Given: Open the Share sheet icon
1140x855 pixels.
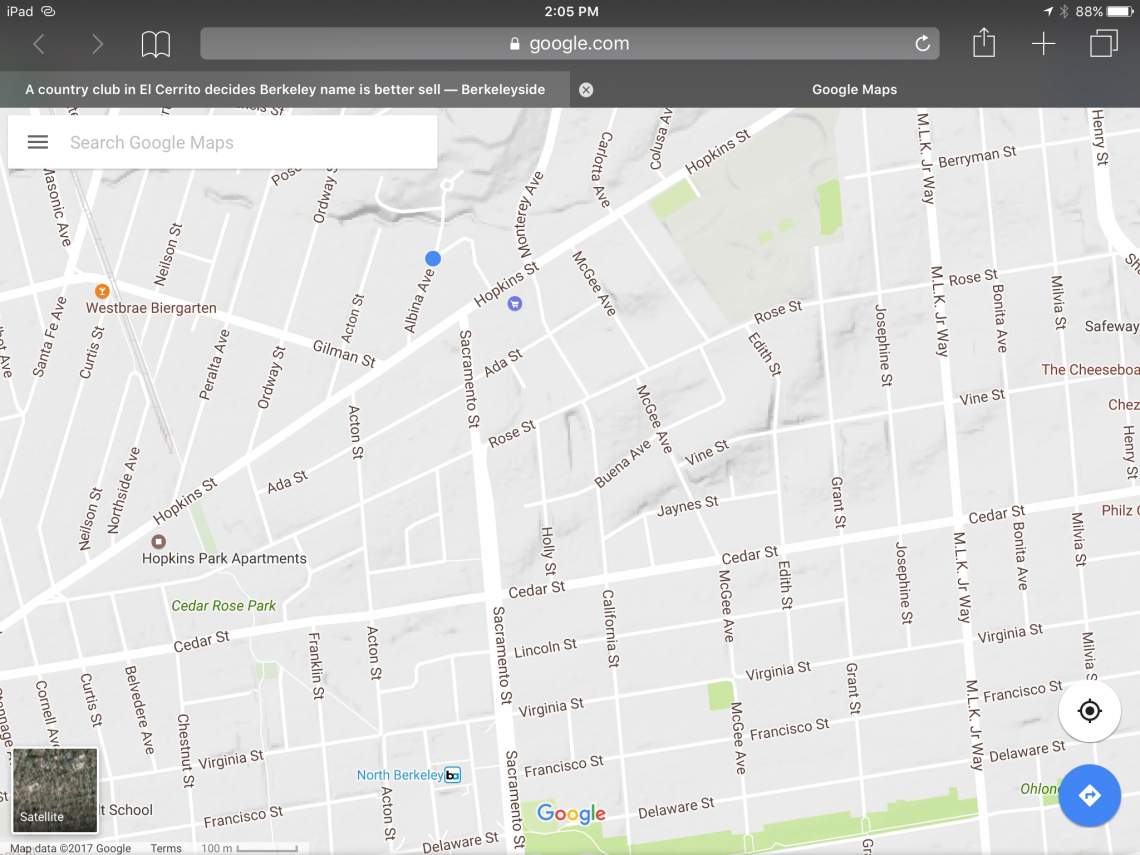Looking at the screenshot, I should click(x=984, y=42).
